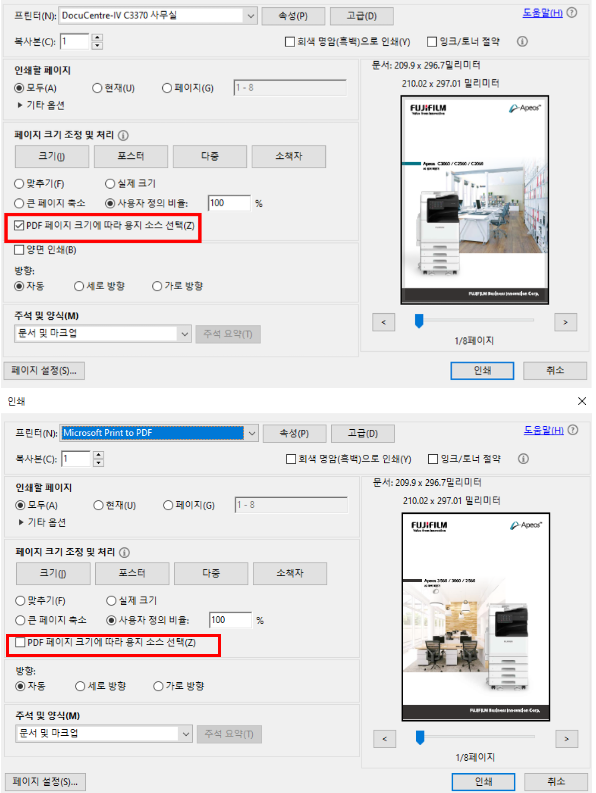Viewport: 596px width, 793px height.
Task: Click ink saving info icon in upper dialog
Action: (522, 41)
